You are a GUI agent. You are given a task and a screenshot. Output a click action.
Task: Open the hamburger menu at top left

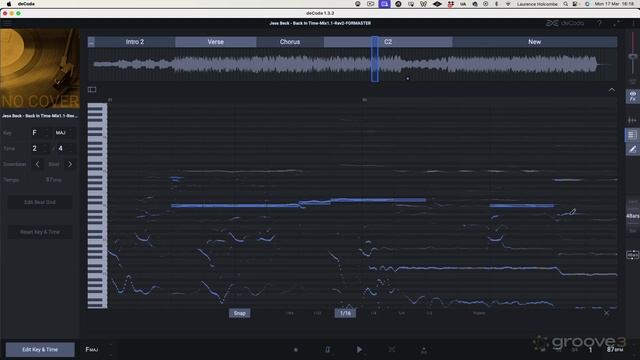point(7,23)
